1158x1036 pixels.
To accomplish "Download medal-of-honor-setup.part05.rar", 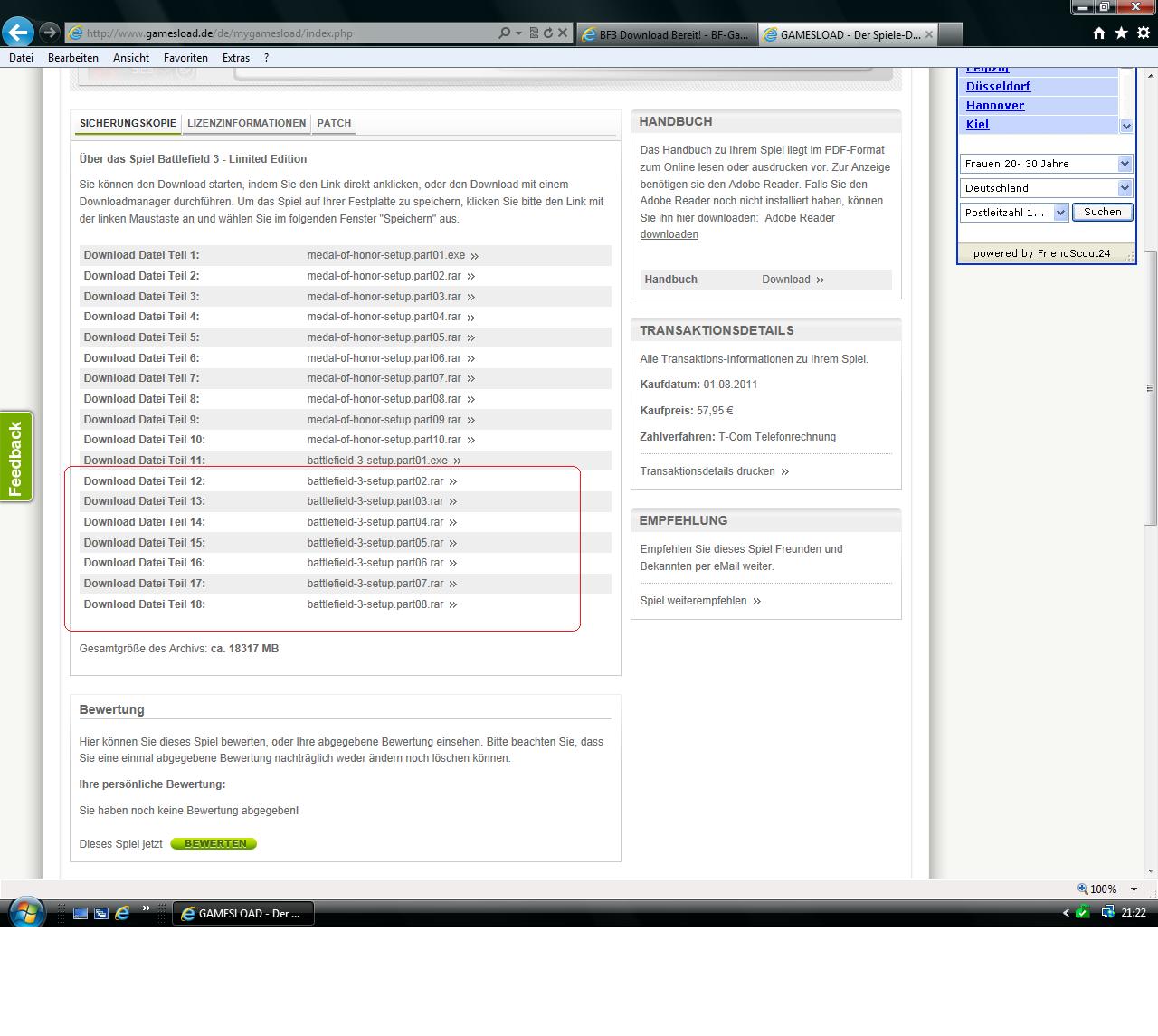I will point(390,337).
